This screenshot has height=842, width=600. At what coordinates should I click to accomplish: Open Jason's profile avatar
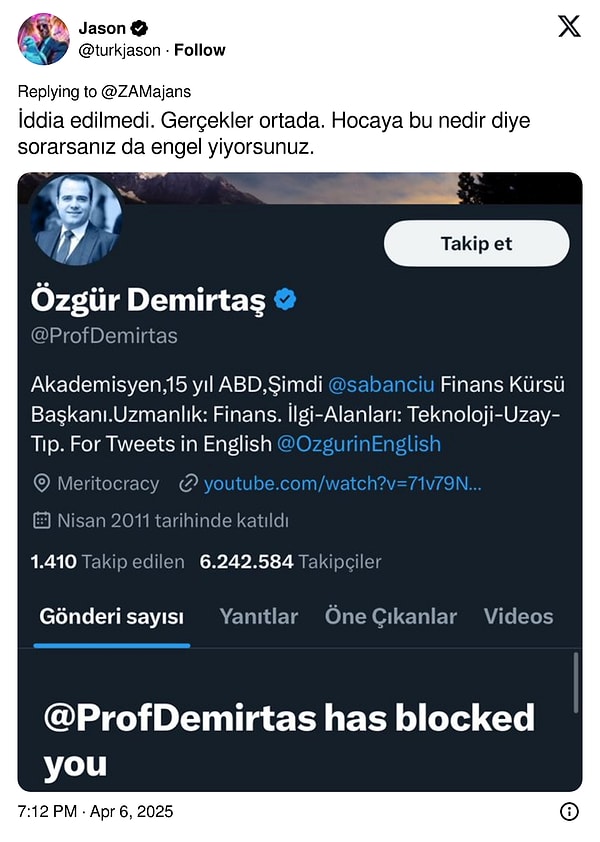[x=43, y=39]
